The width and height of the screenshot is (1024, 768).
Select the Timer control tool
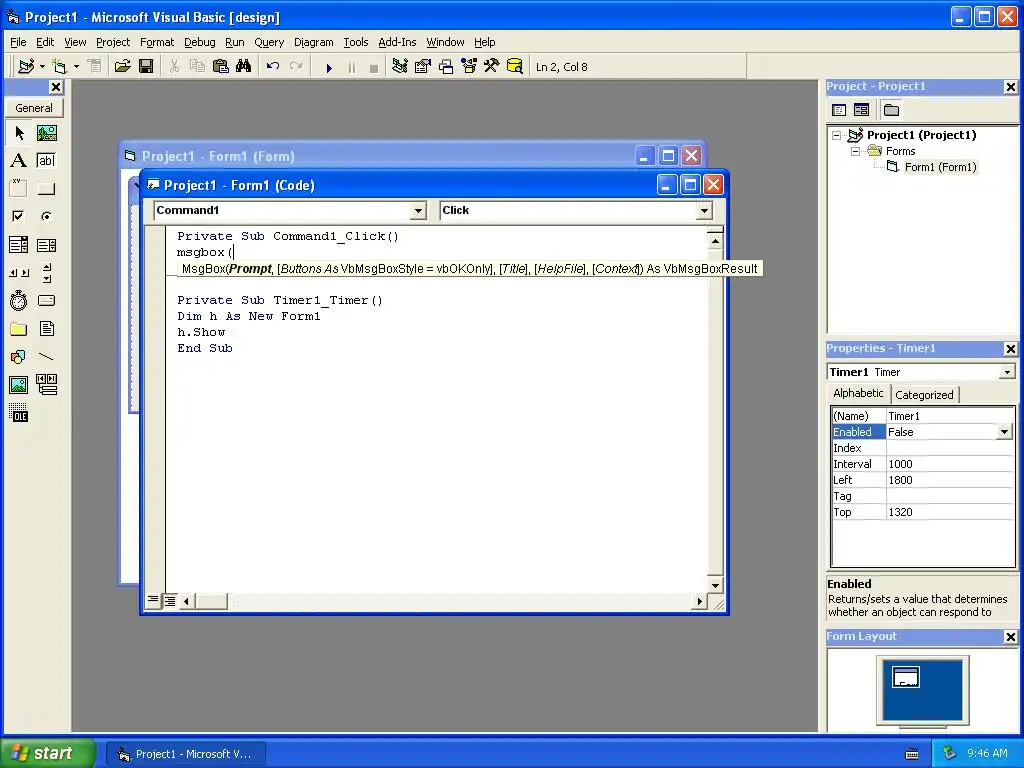18,300
